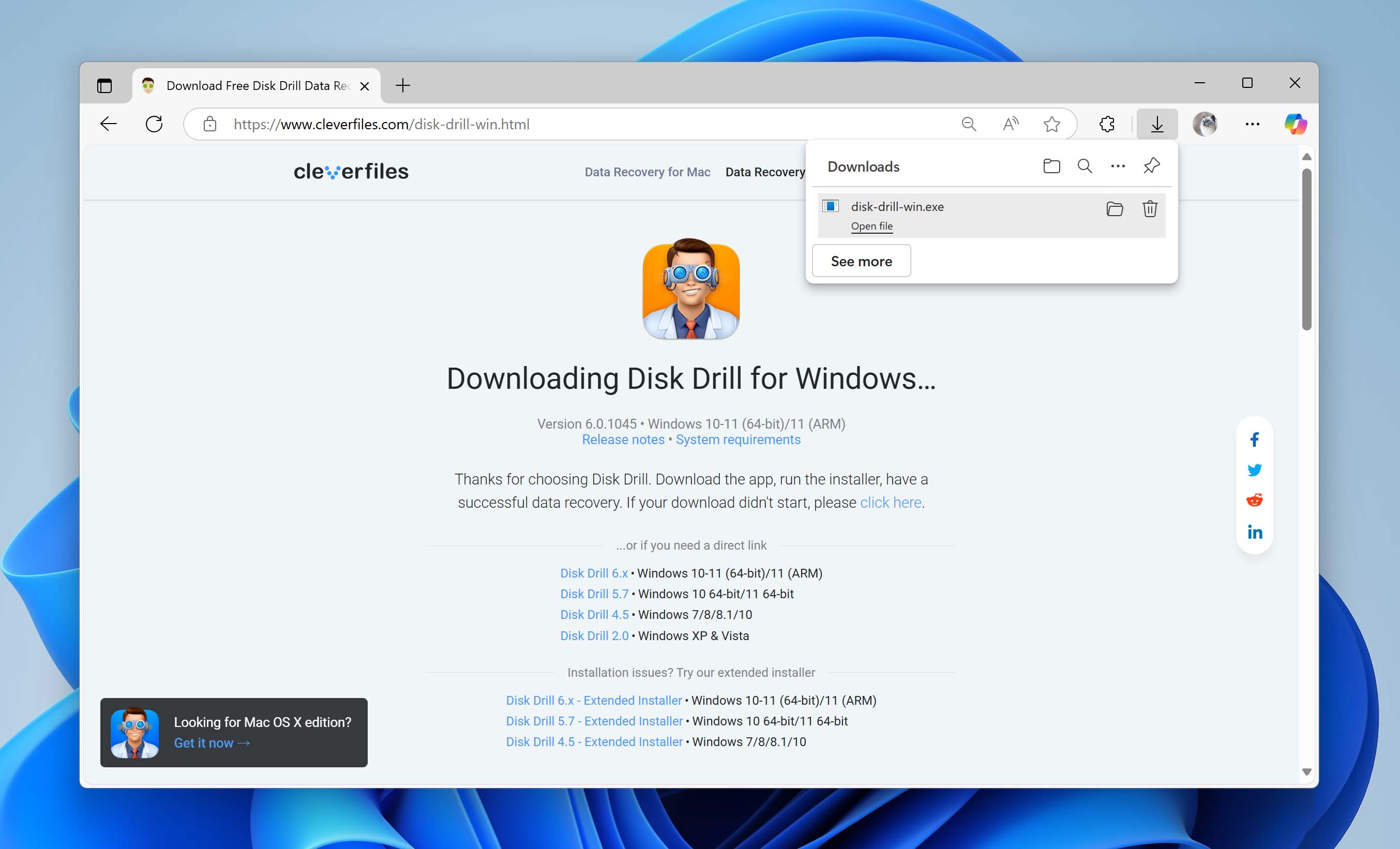Open the browser Extensions menu
The width and height of the screenshot is (1400, 849).
tap(1107, 124)
